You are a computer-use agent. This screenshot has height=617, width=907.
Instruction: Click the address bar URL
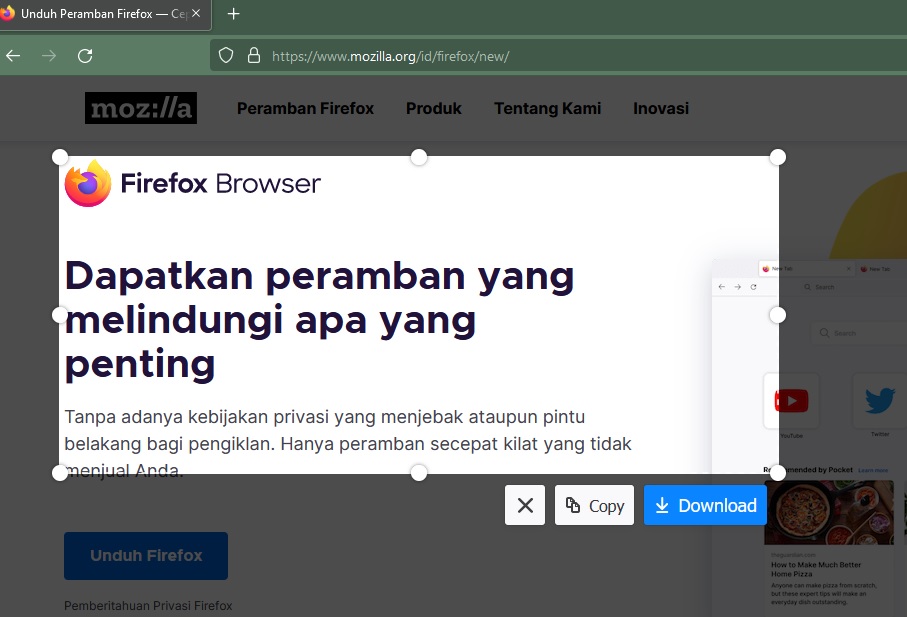(390, 57)
